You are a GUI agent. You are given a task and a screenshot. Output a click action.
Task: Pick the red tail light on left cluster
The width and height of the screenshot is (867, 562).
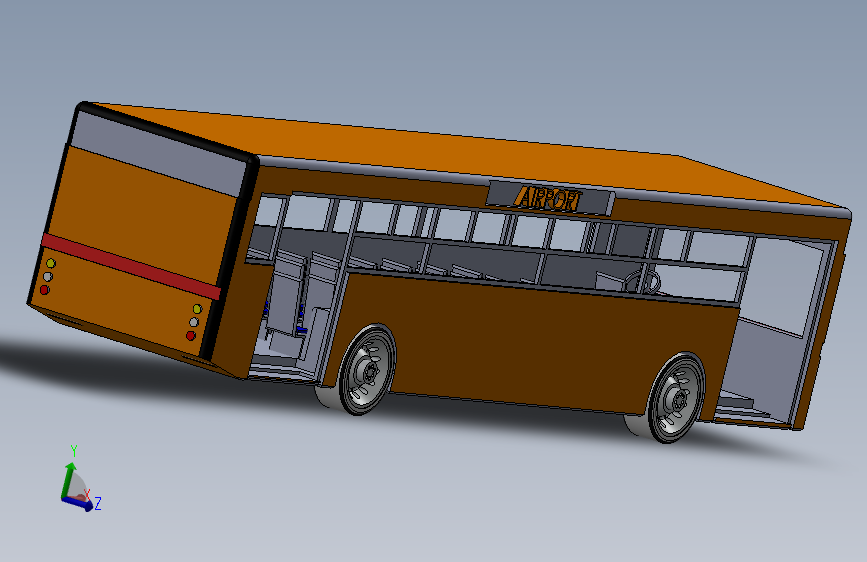(x=45, y=289)
